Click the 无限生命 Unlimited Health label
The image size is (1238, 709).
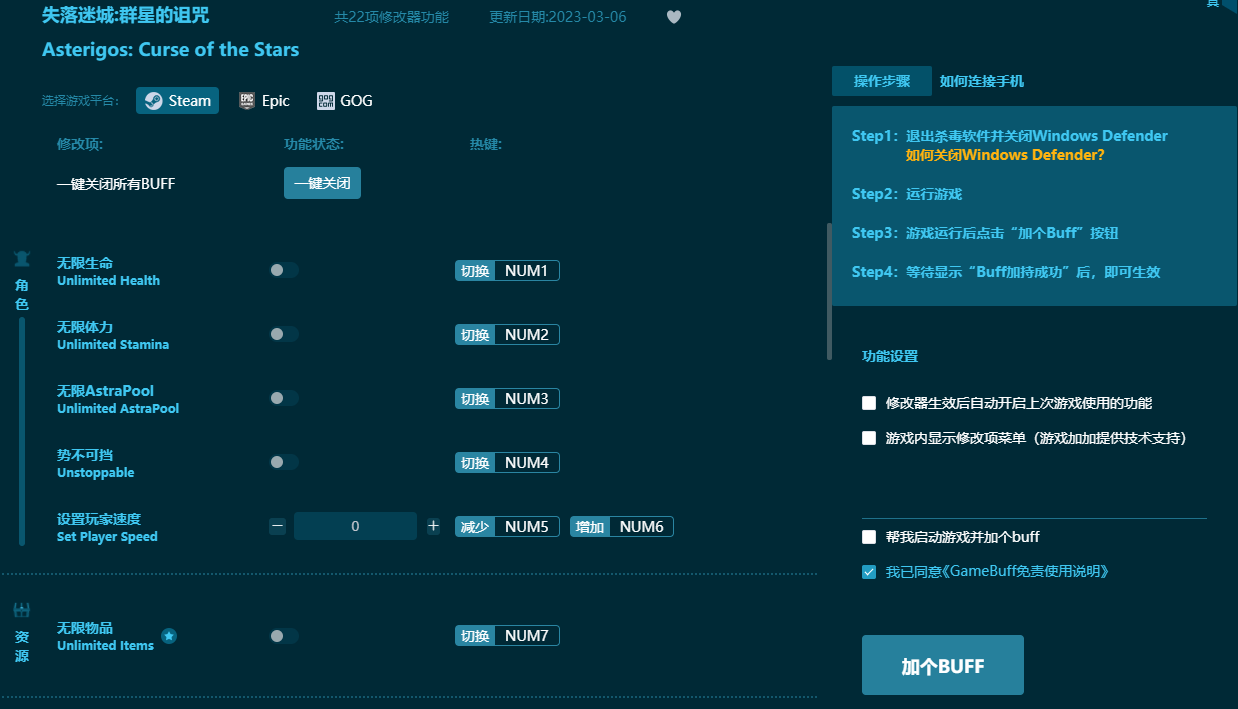[108, 271]
